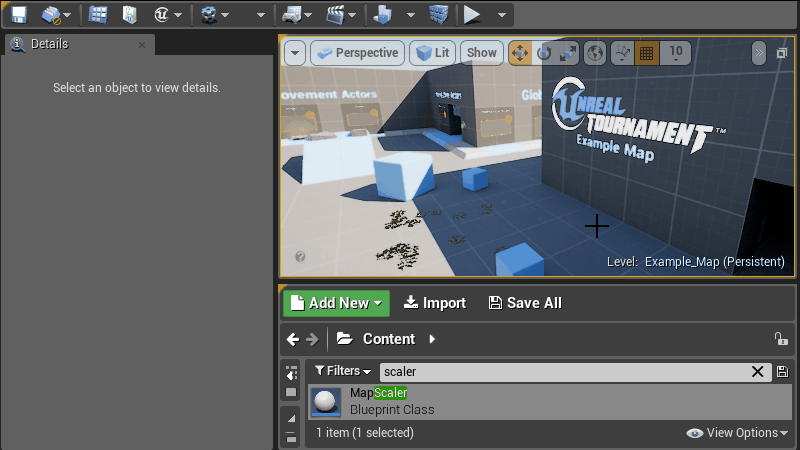This screenshot has height=450, width=800.
Task: Click the Details panel magnifier icon
Action: pyautogui.click(x=18, y=44)
